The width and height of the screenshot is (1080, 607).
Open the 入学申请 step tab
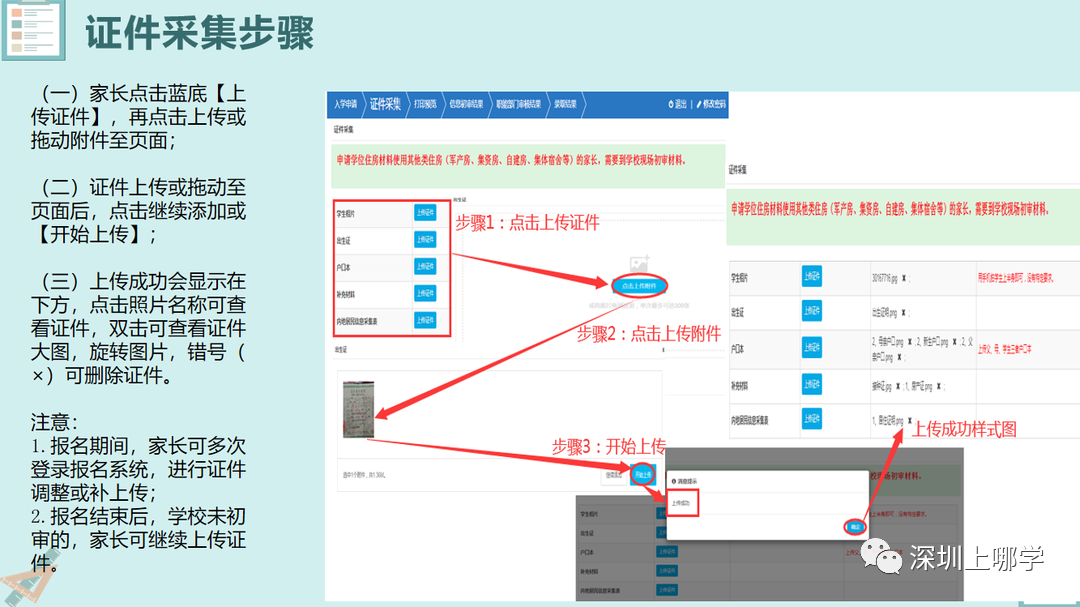[x=345, y=104]
